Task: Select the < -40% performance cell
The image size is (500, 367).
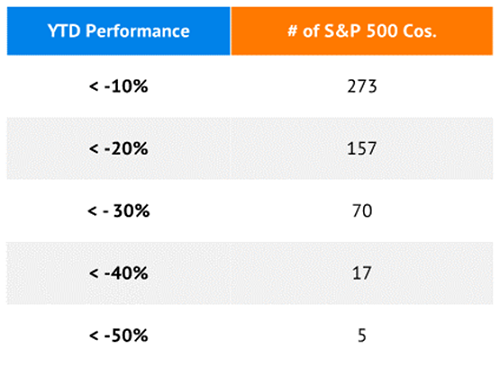Action: click(118, 273)
